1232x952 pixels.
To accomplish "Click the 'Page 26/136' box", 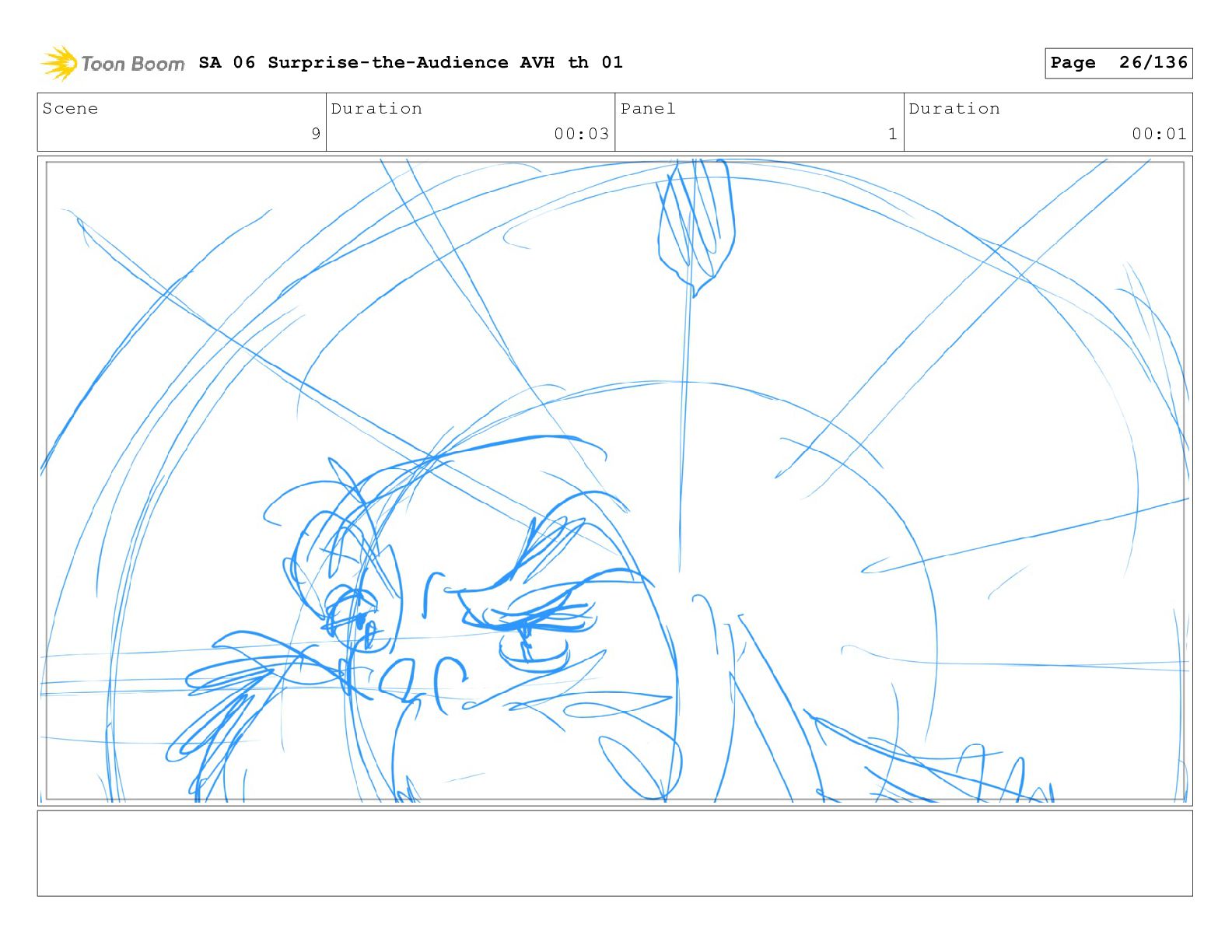I will (1118, 63).
